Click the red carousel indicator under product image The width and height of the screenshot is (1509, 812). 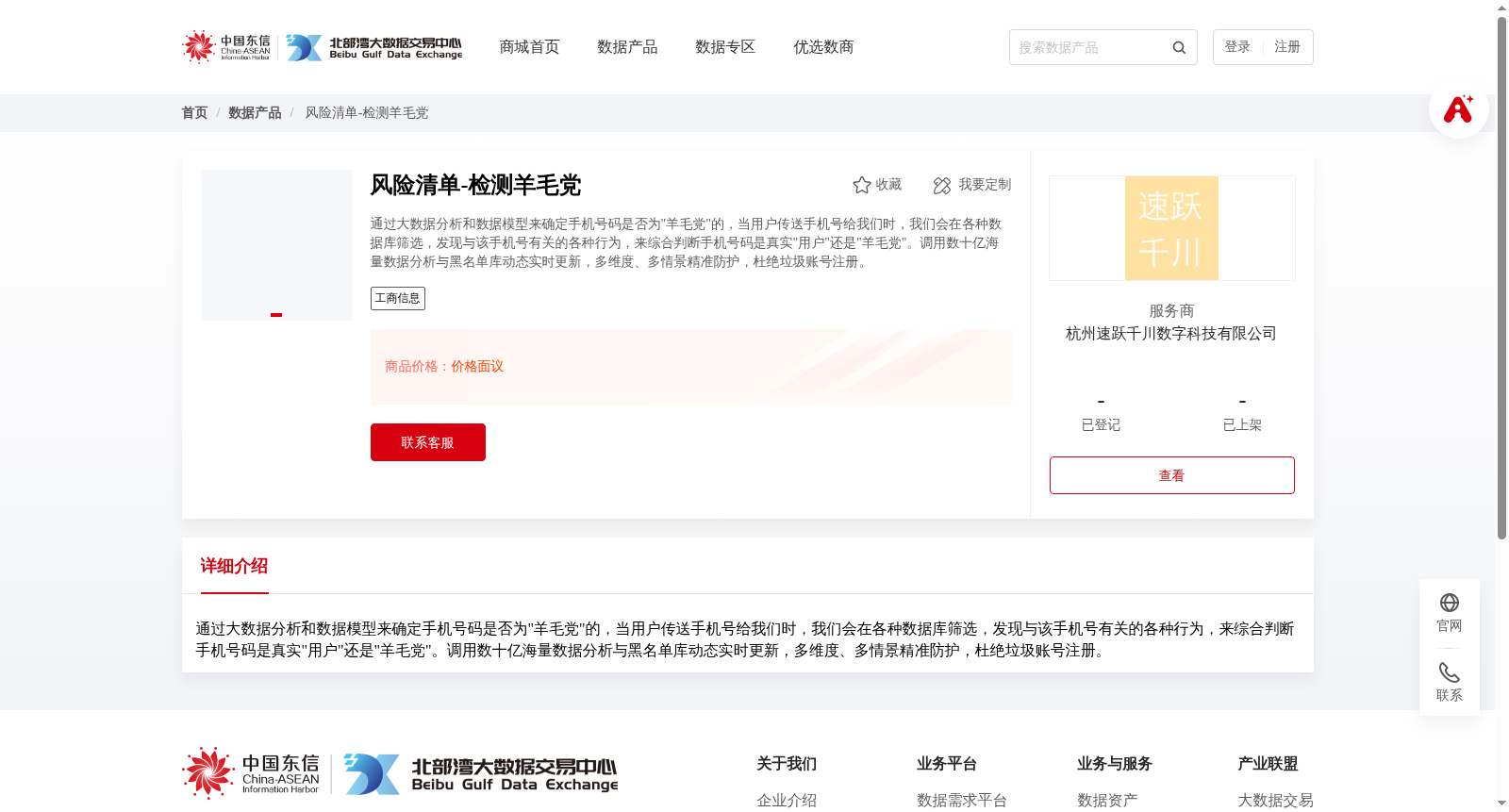click(276, 315)
